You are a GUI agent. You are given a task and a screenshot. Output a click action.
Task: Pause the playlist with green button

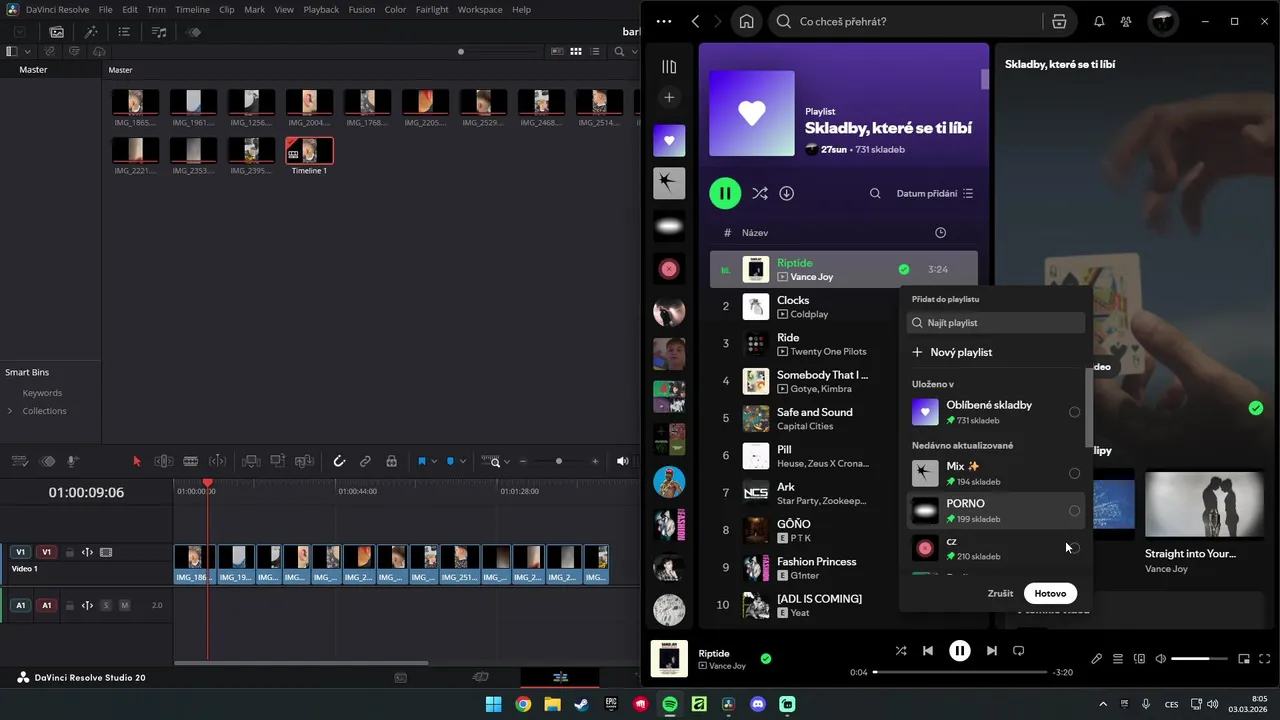[725, 194]
